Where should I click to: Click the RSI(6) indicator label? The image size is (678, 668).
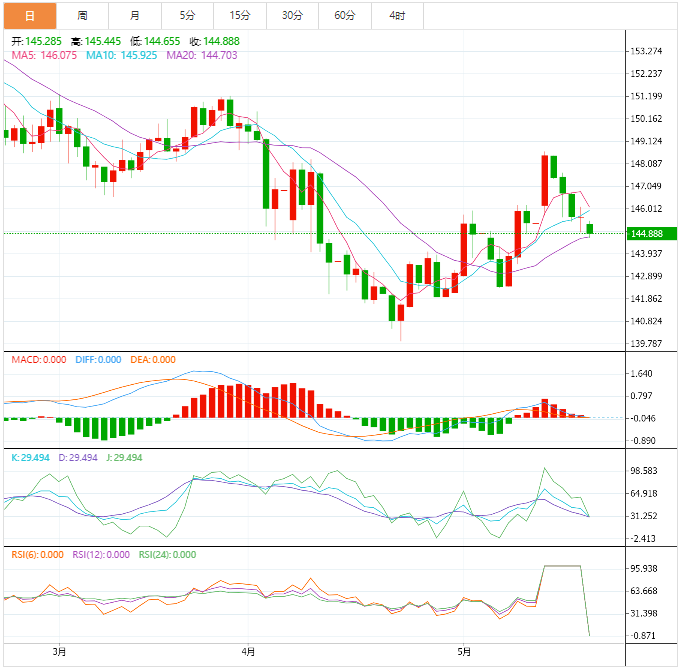[x=38, y=554]
